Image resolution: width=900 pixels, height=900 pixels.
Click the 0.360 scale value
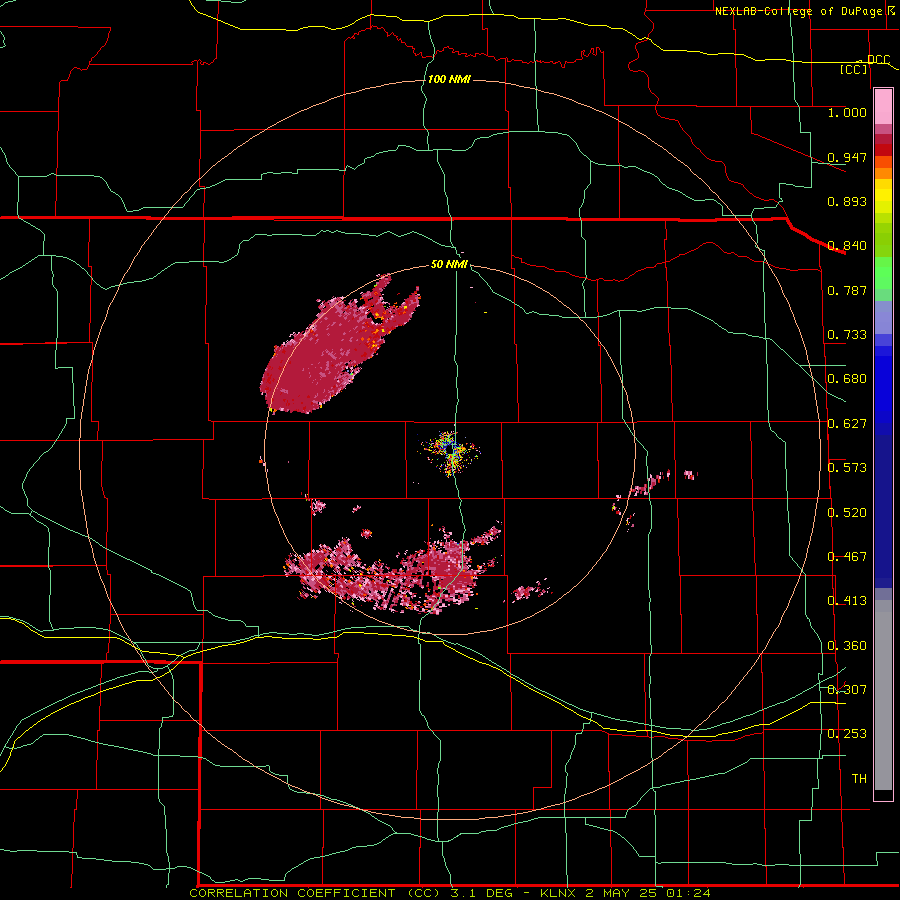click(x=847, y=645)
